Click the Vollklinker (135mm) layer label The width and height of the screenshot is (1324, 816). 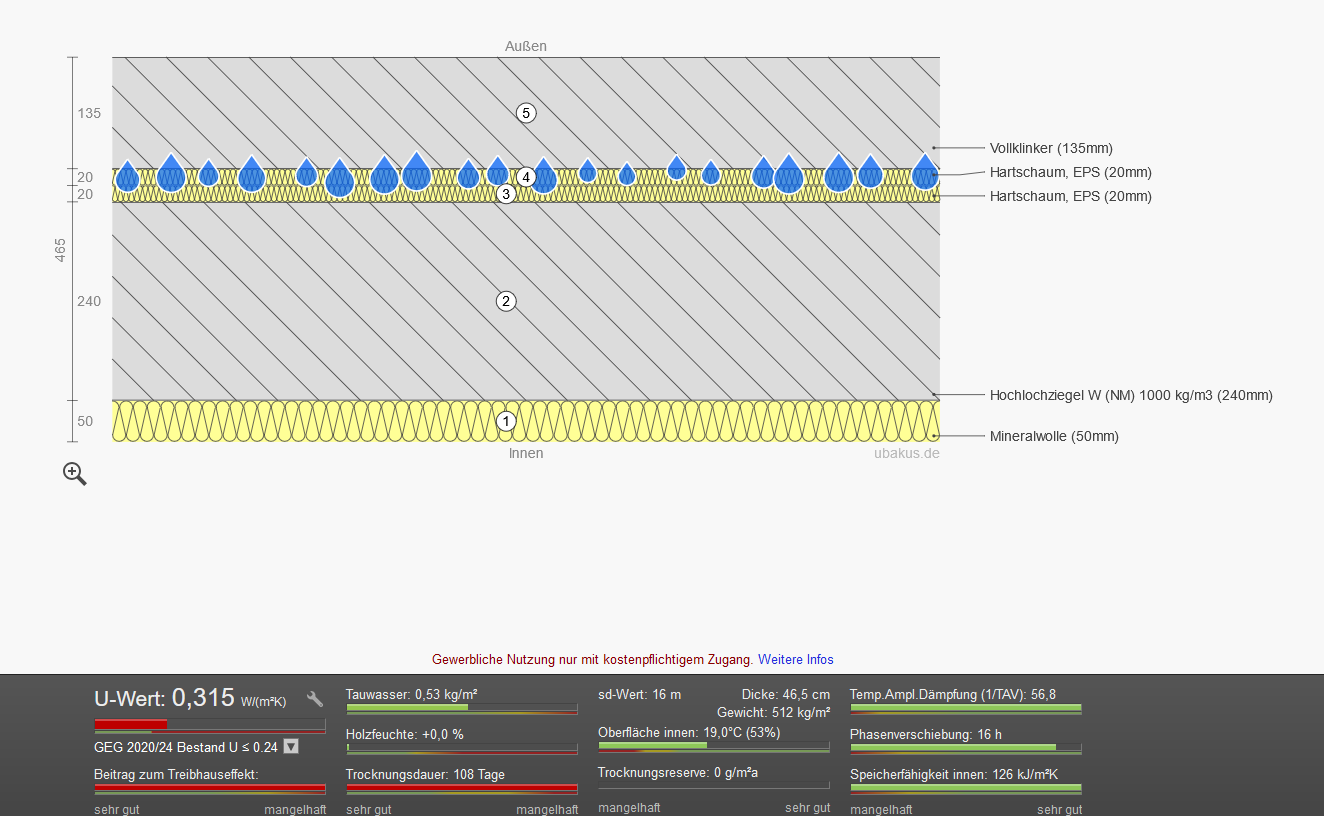[x=1051, y=148]
